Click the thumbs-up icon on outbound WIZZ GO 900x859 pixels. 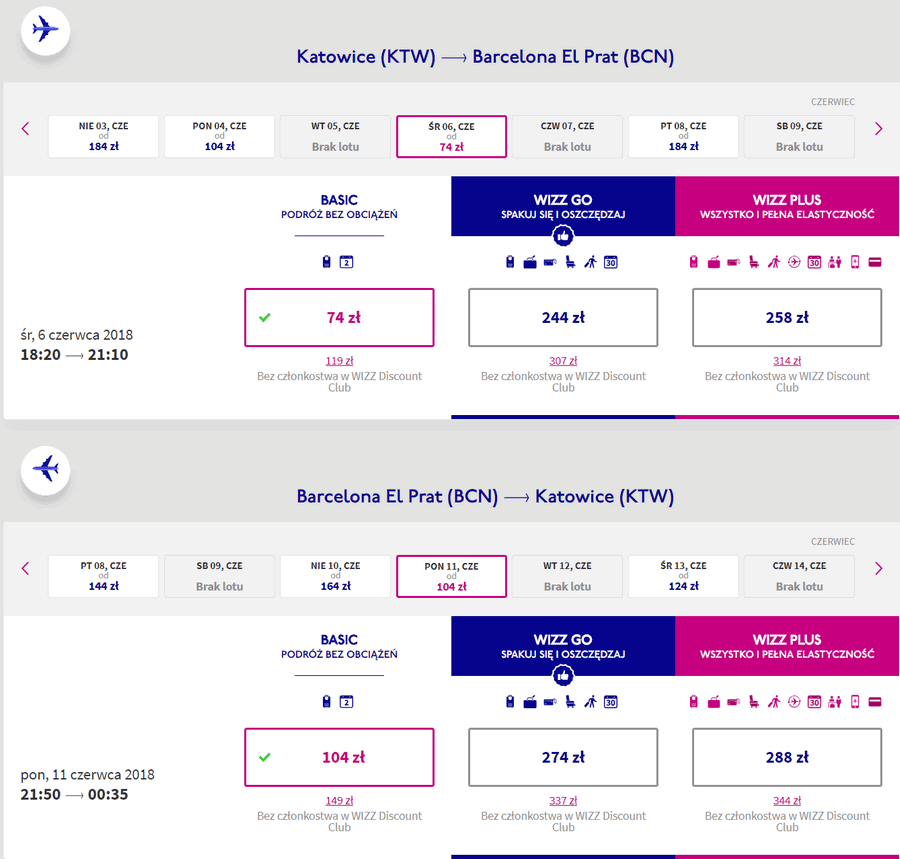562,235
